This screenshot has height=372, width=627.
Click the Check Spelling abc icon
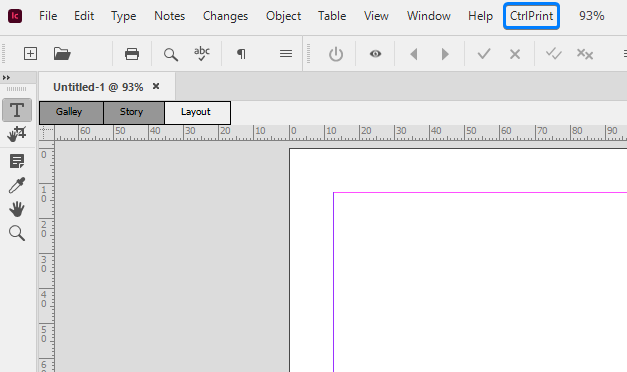[x=202, y=54]
